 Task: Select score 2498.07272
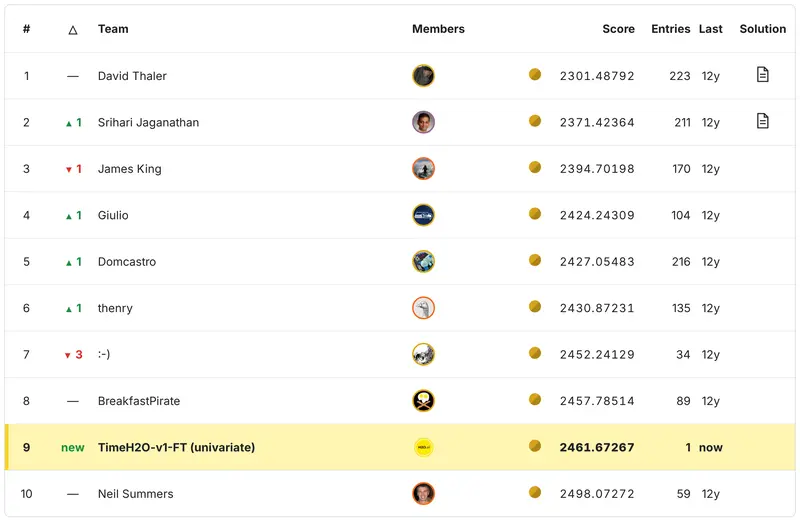[597, 494]
